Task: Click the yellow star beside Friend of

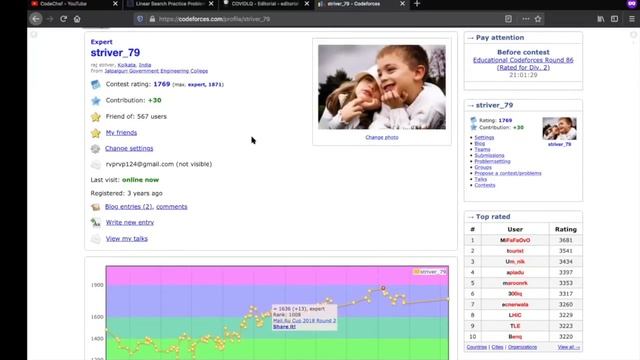Action: click(x=96, y=117)
